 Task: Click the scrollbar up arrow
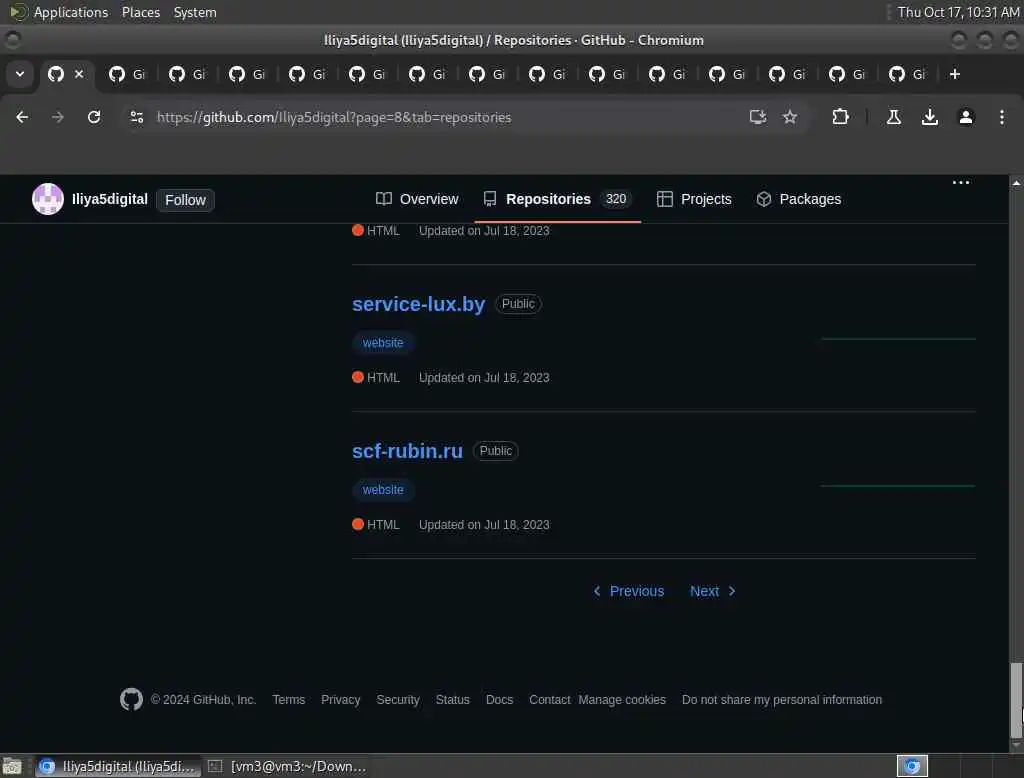[1016, 183]
